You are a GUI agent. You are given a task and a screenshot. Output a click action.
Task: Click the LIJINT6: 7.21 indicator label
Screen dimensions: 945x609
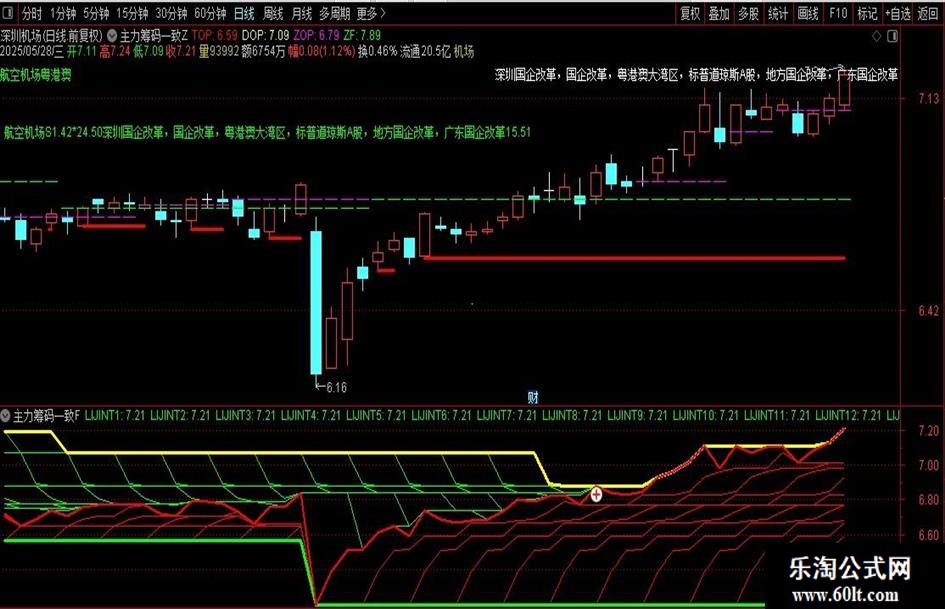[442, 415]
